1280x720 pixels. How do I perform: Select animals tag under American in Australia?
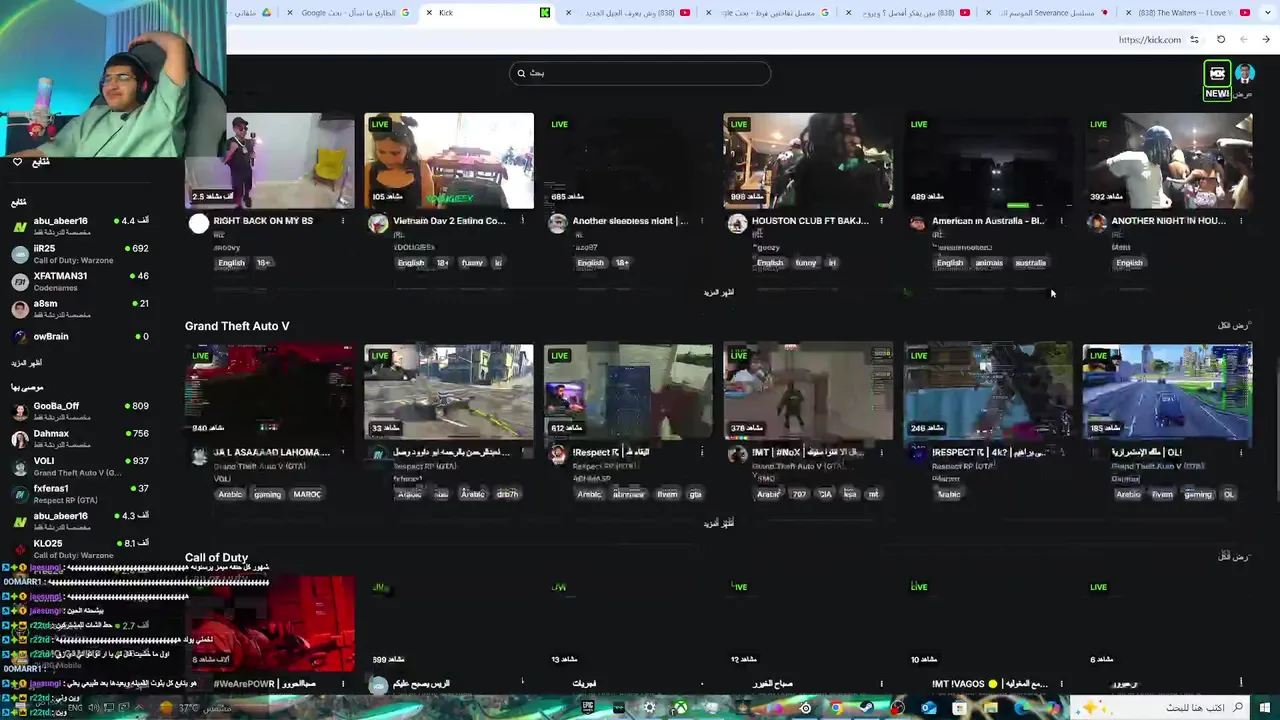[989, 263]
